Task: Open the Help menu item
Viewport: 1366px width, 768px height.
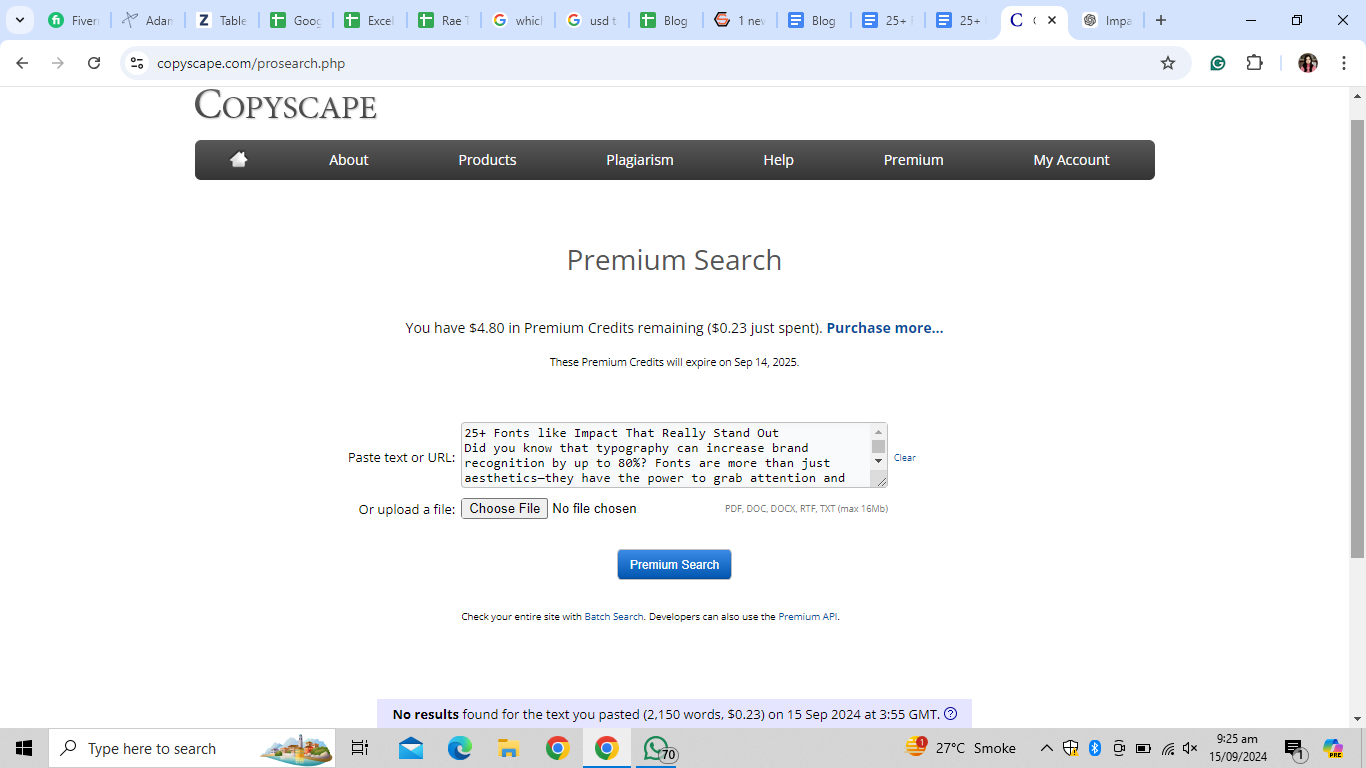Action: pyautogui.click(x=778, y=160)
